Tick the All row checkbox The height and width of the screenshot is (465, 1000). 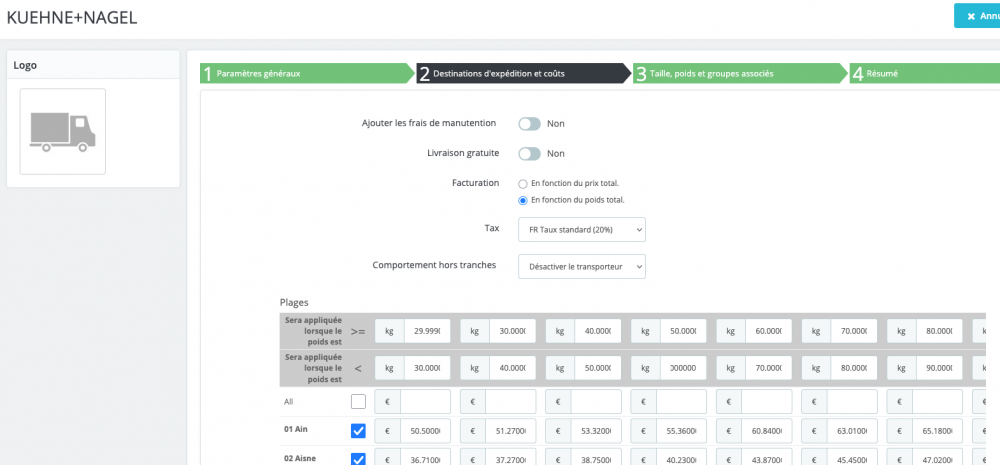pyautogui.click(x=358, y=401)
